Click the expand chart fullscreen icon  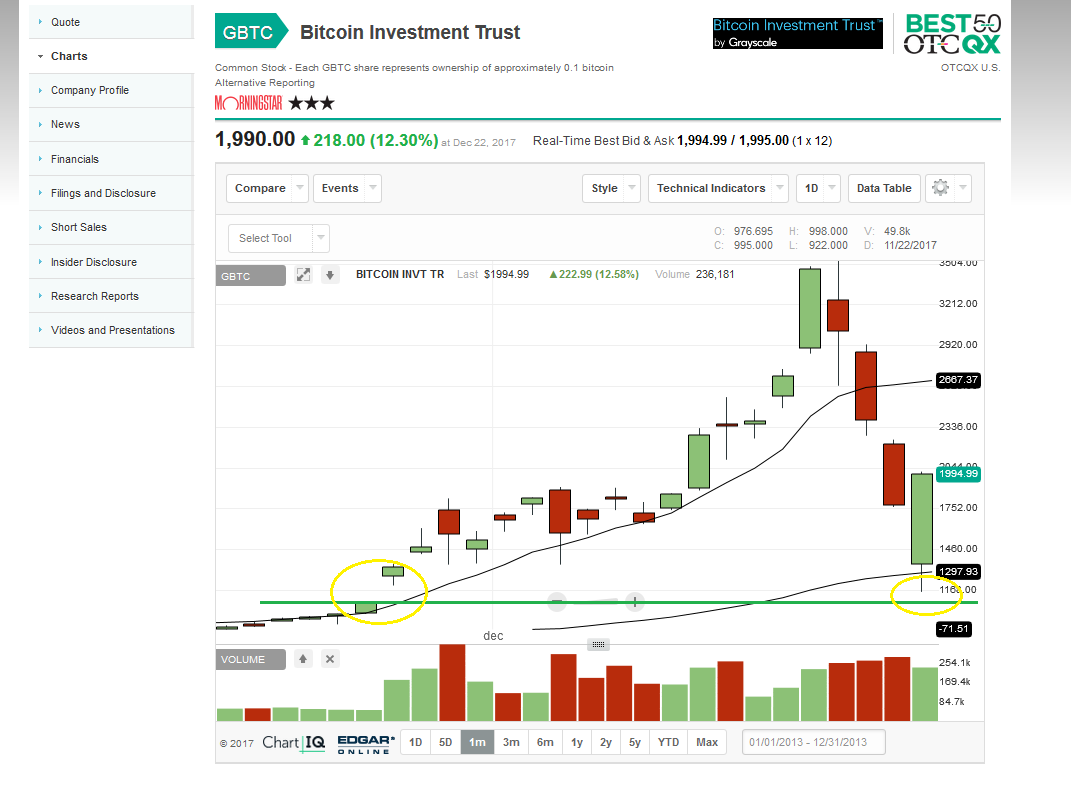(303, 275)
